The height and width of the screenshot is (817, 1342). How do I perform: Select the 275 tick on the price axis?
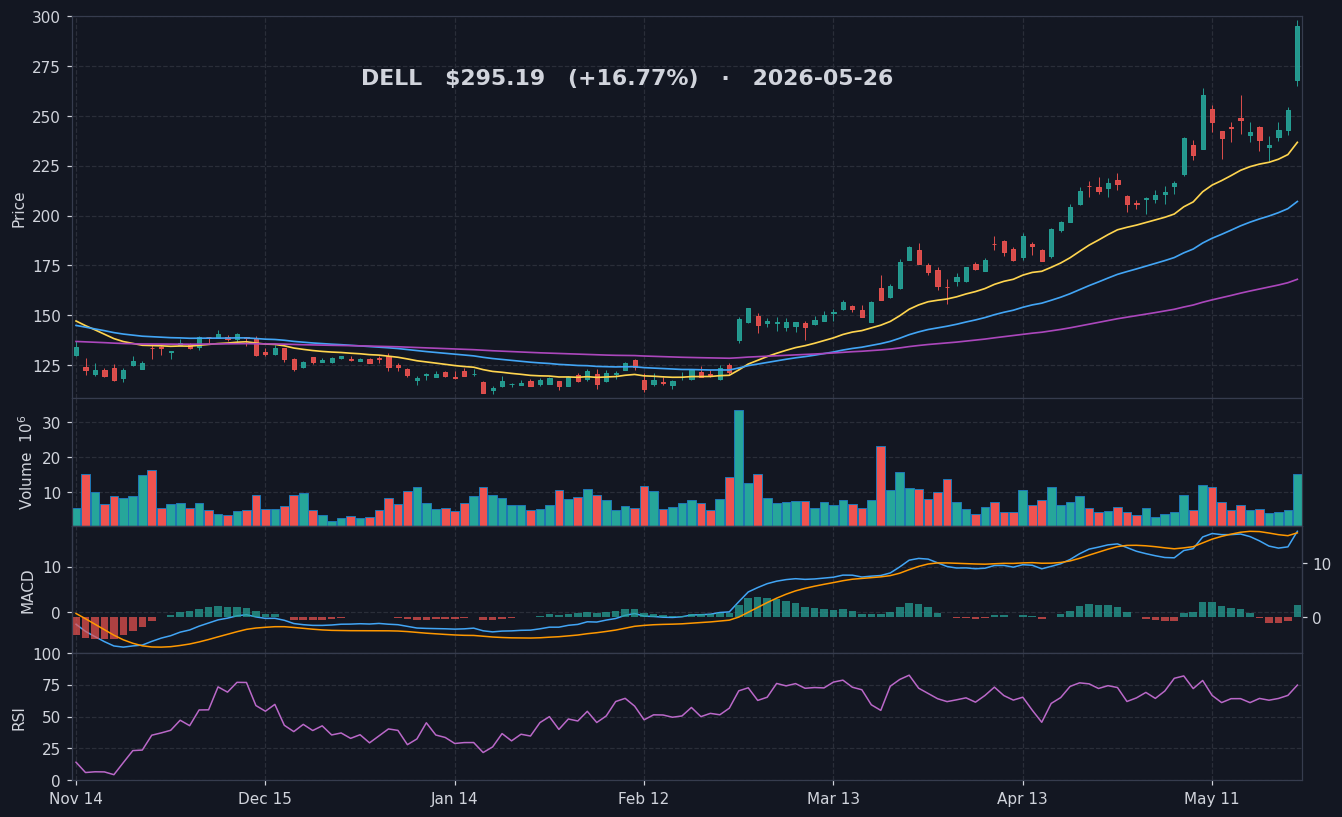(x=46, y=67)
